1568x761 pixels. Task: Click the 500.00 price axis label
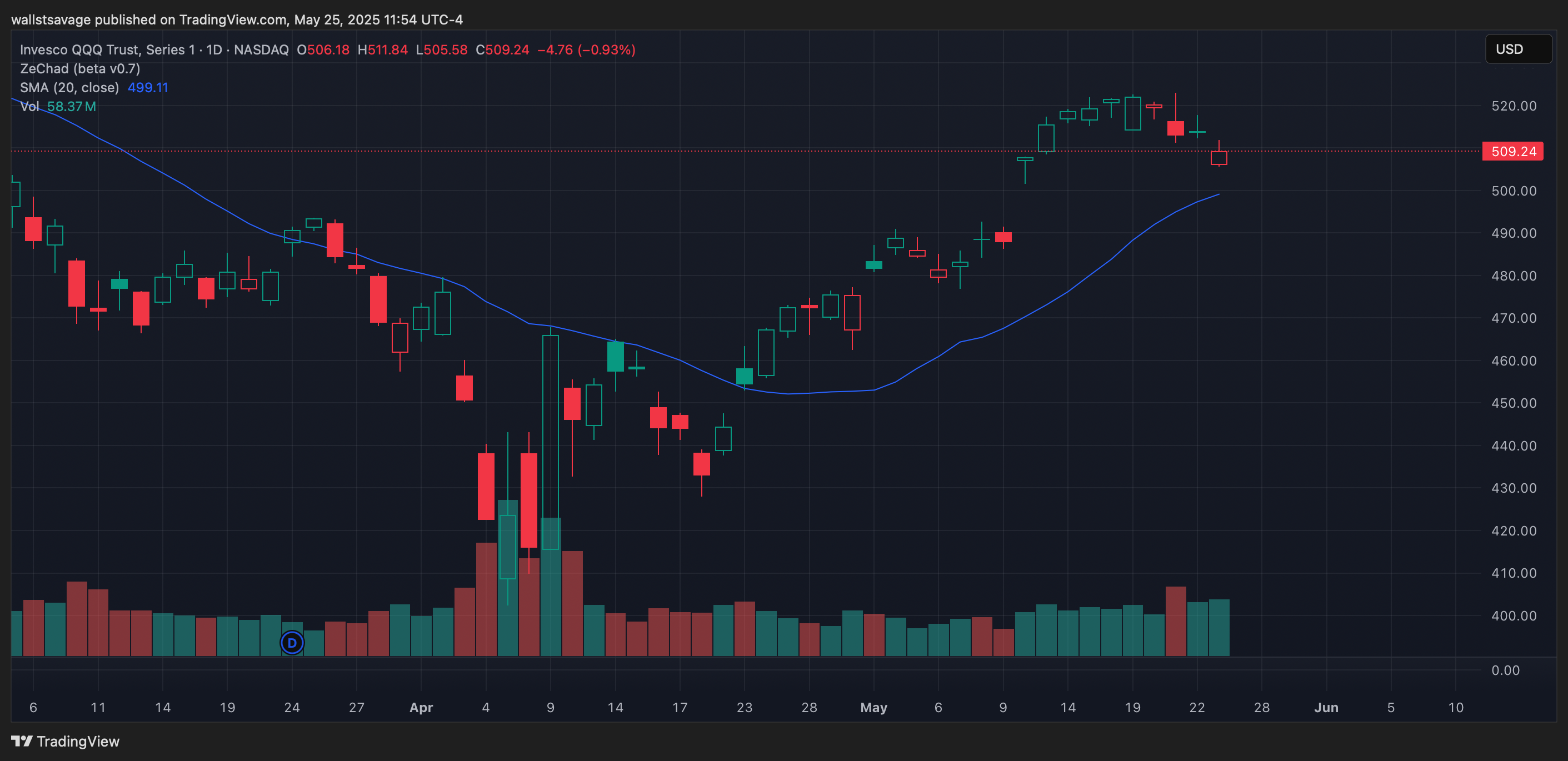pos(1514,191)
